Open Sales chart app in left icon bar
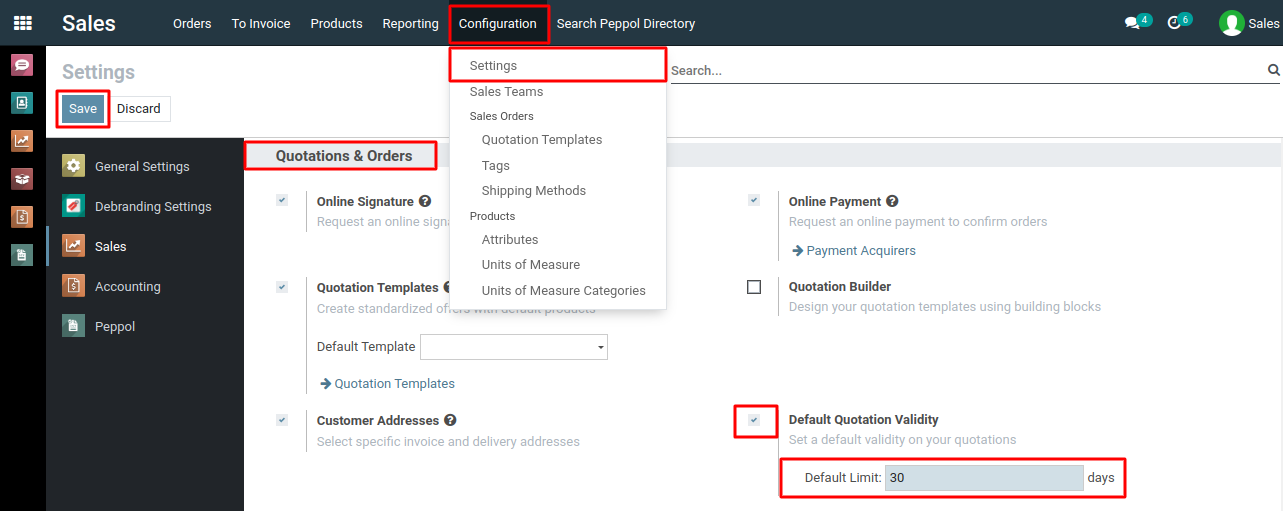 coord(22,141)
